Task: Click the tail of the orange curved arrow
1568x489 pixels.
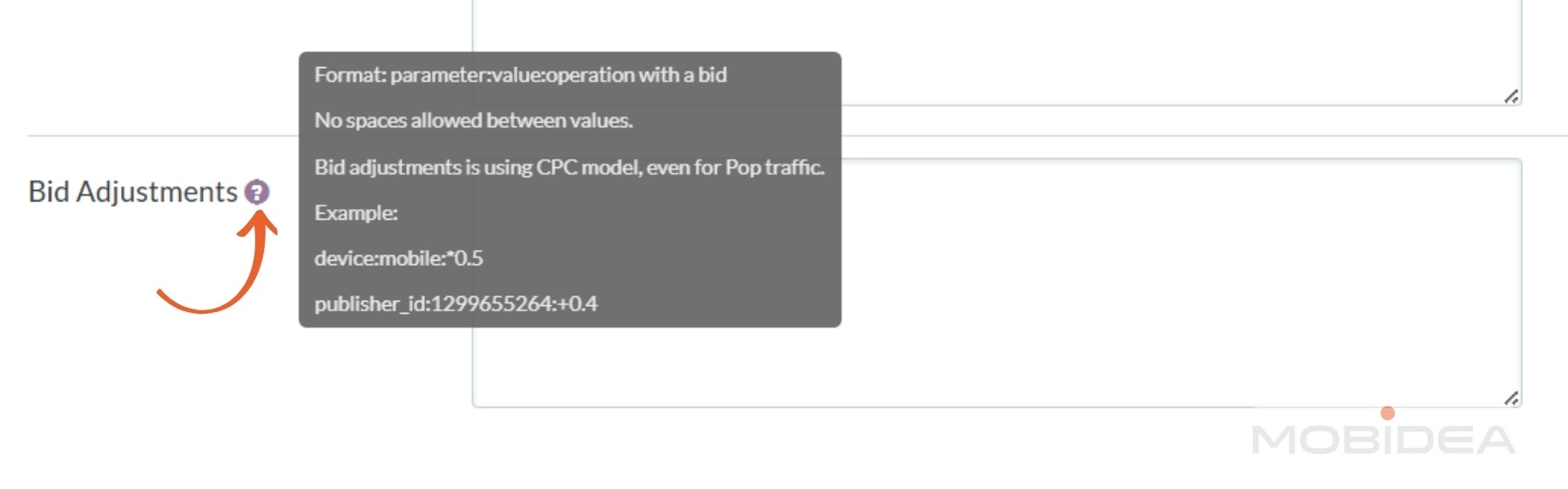Action: pyautogui.click(x=167, y=297)
